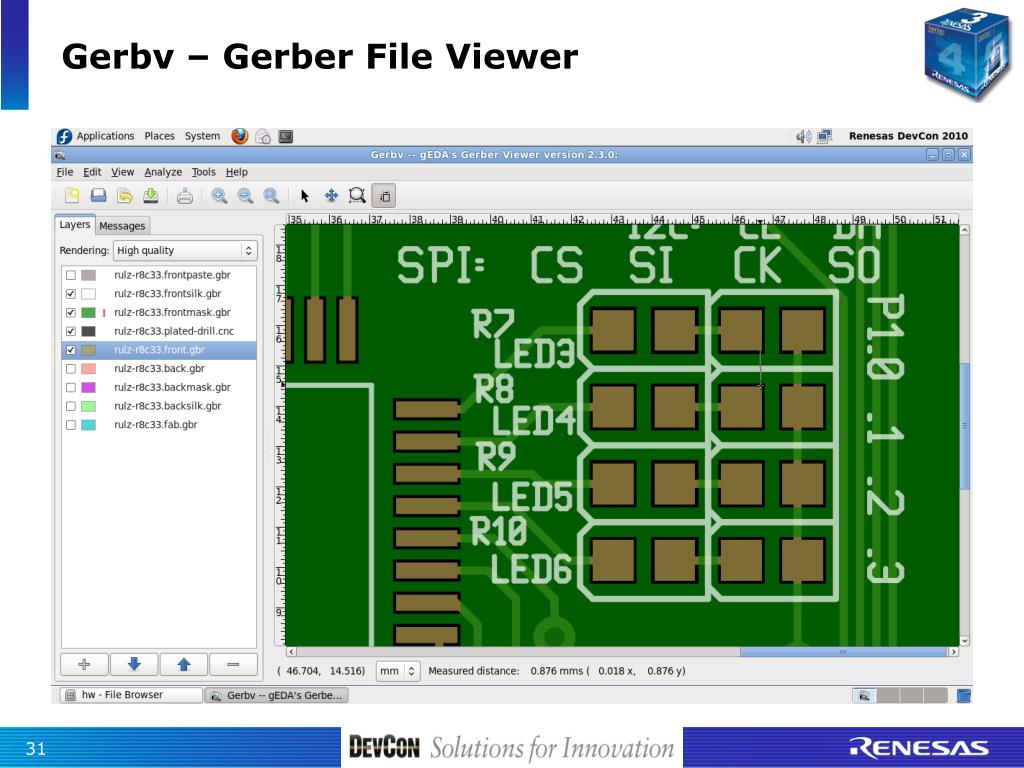Click the Print toolbar icon
The image size is (1024, 768).
click(185, 195)
